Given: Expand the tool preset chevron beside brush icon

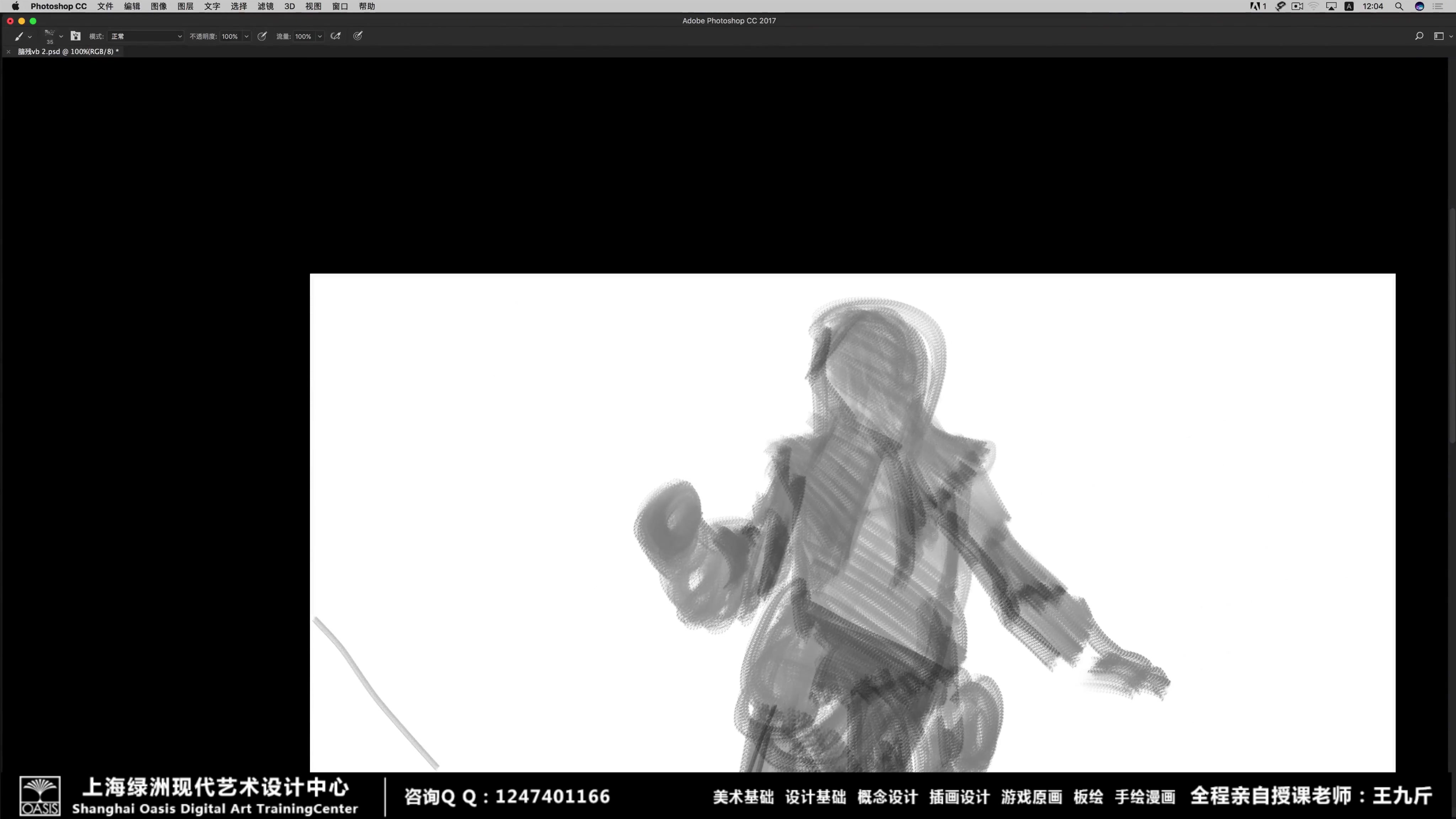Looking at the screenshot, I should [x=30, y=37].
